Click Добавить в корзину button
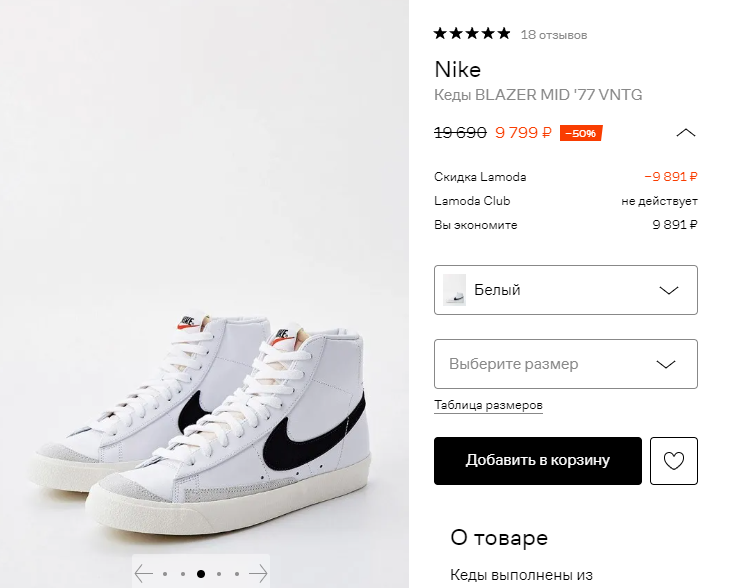 coord(538,461)
